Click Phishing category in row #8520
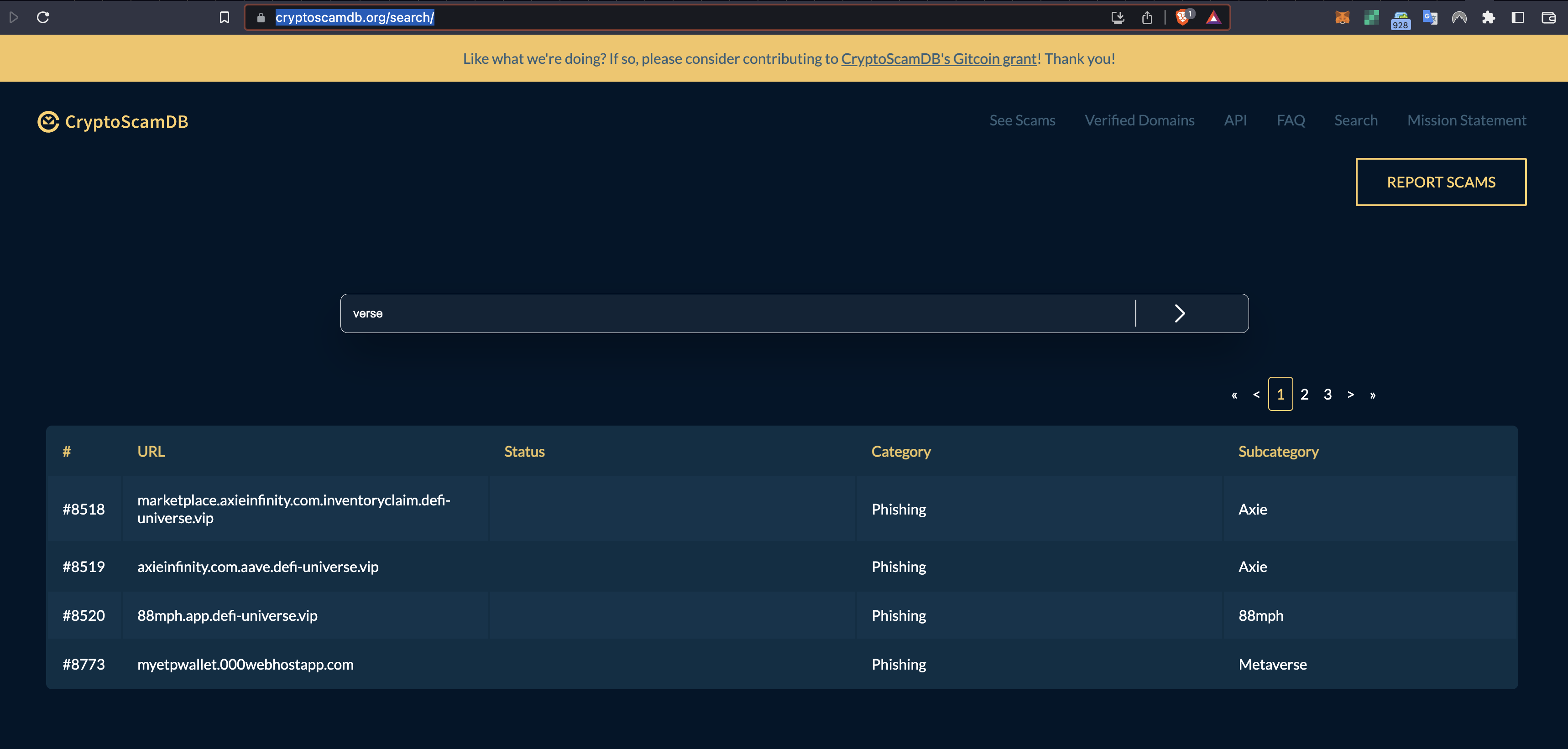1568x749 pixels. click(x=899, y=616)
